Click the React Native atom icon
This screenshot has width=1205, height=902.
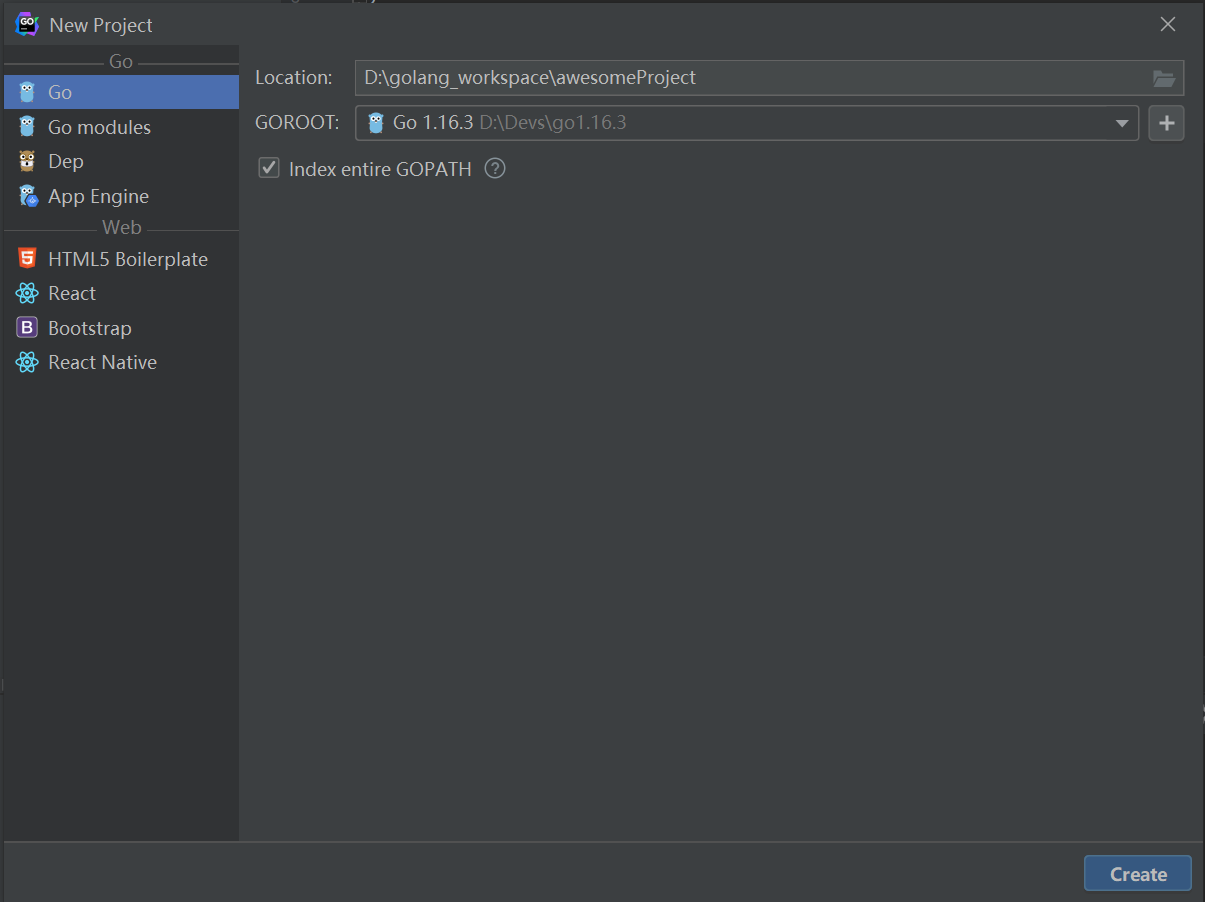pyautogui.click(x=27, y=362)
